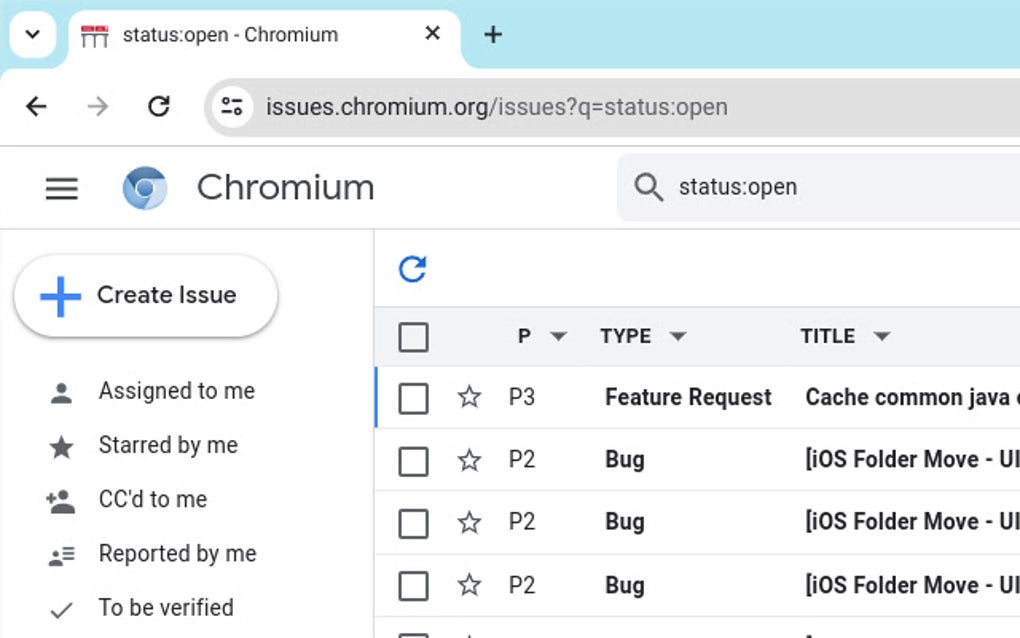This screenshot has height=638, width=1020.
Task: Show issues Starred by me
Action: [x=168, y=445]
